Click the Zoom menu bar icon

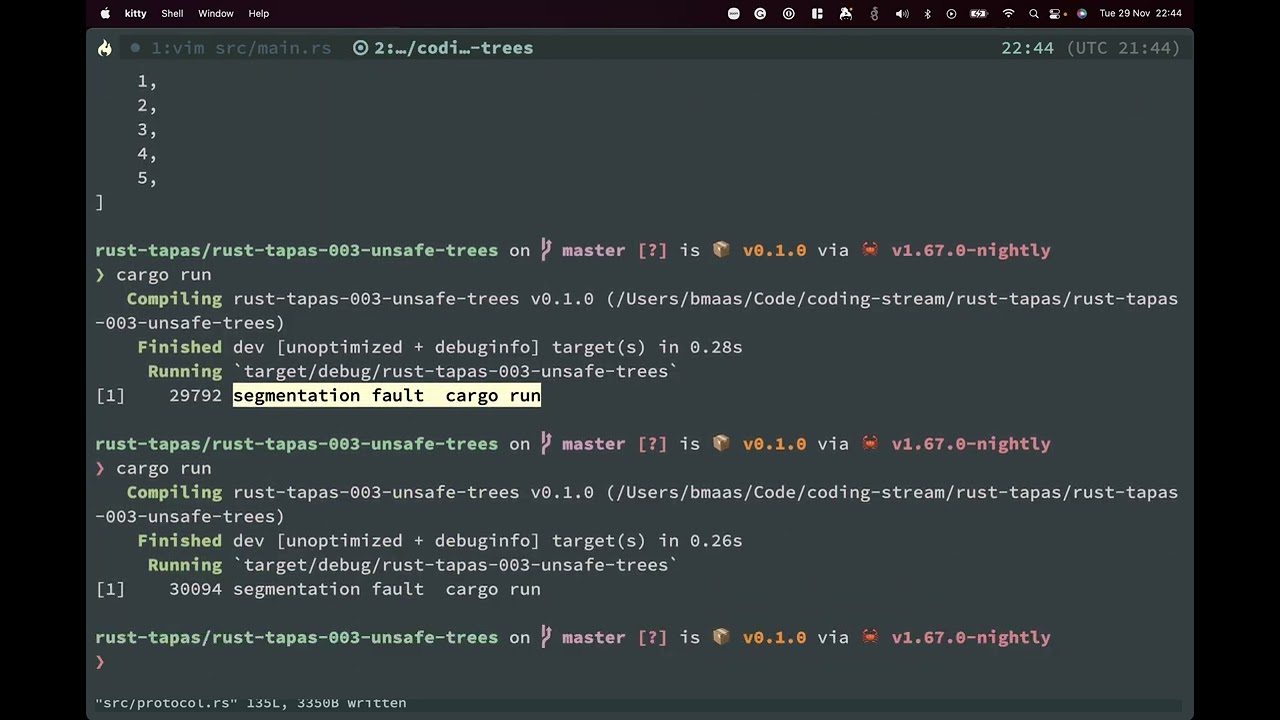click(x=733, y=13)
